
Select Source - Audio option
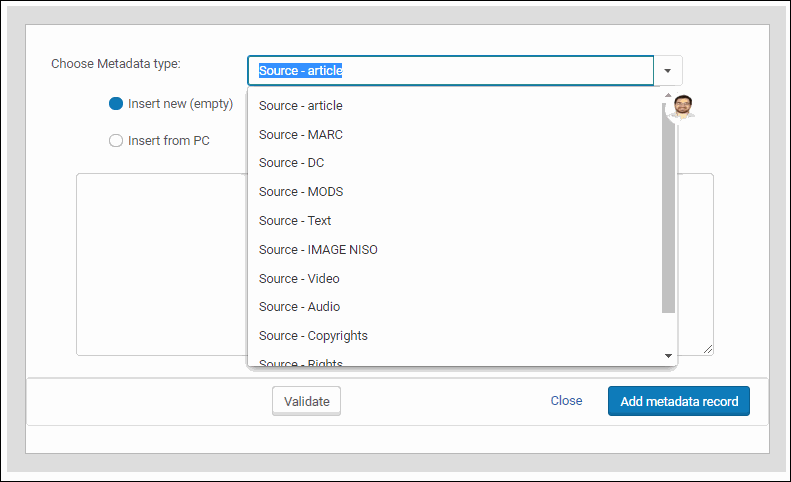click(x=299, y=307)
